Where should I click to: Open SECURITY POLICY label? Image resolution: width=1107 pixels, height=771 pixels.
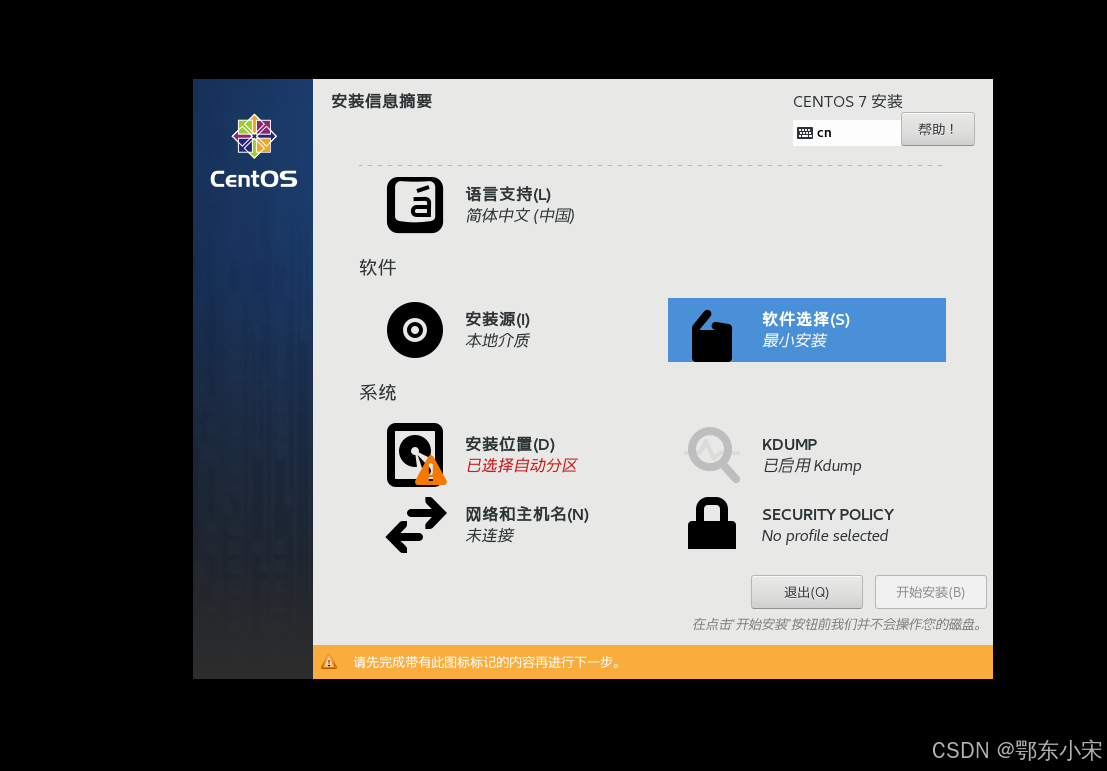click(x=827, y=514)
